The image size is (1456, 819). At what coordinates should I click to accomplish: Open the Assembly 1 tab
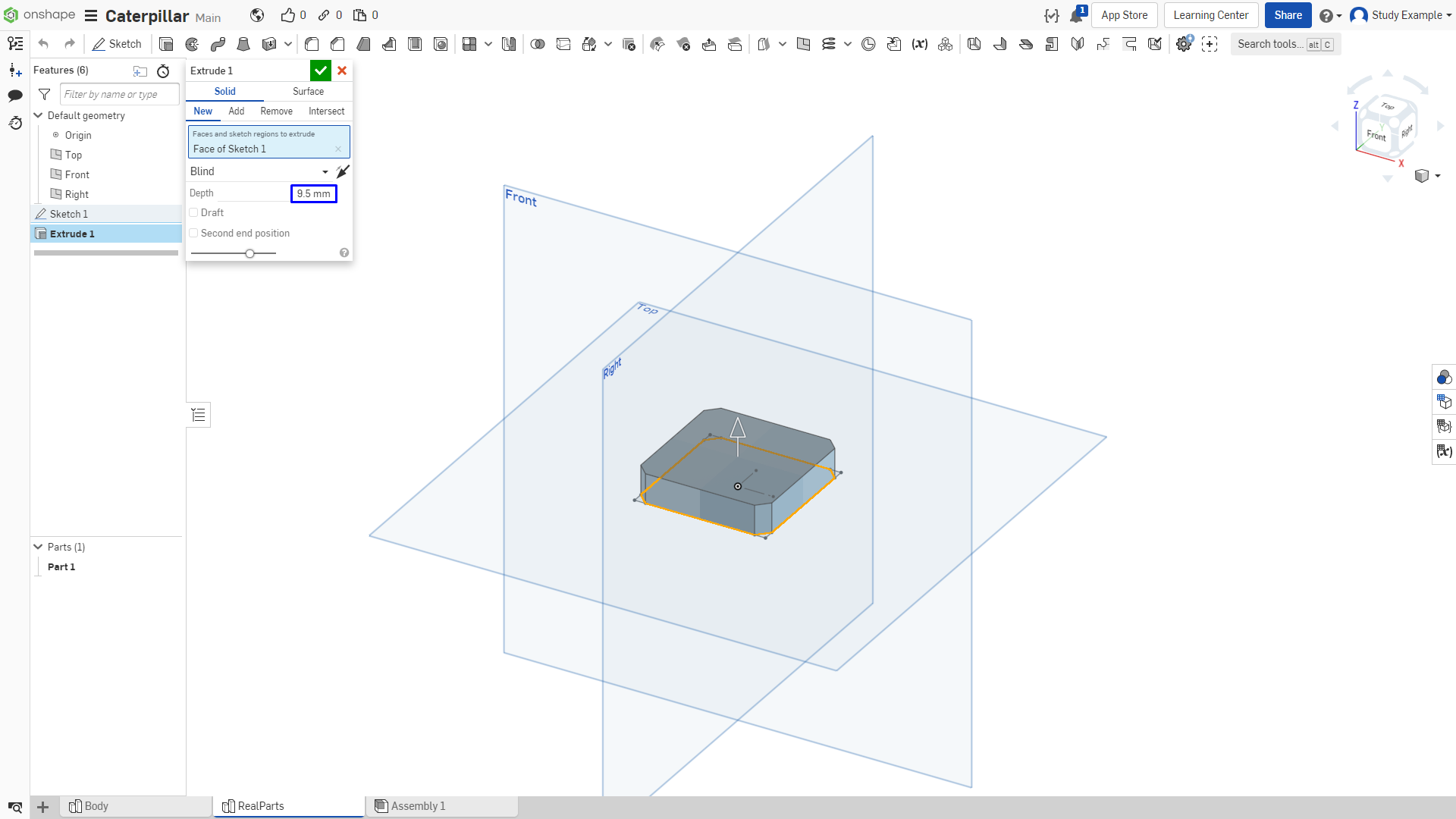pos(441,806)
